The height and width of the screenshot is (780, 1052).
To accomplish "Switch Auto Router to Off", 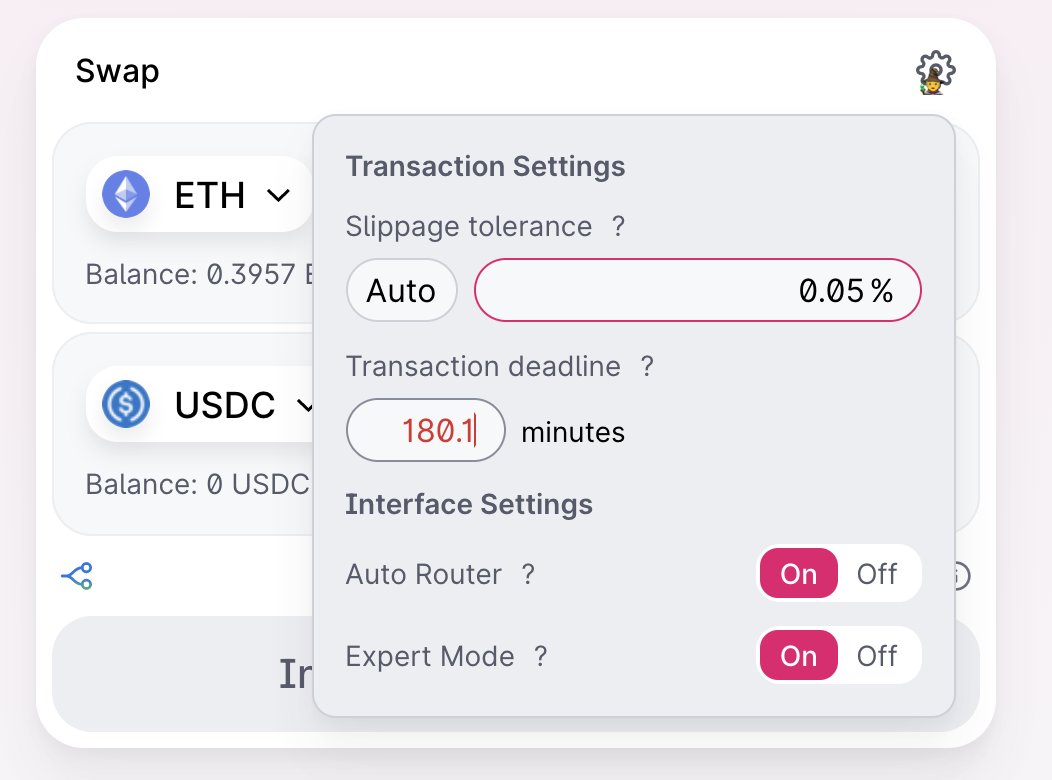I will click(878, 574).
